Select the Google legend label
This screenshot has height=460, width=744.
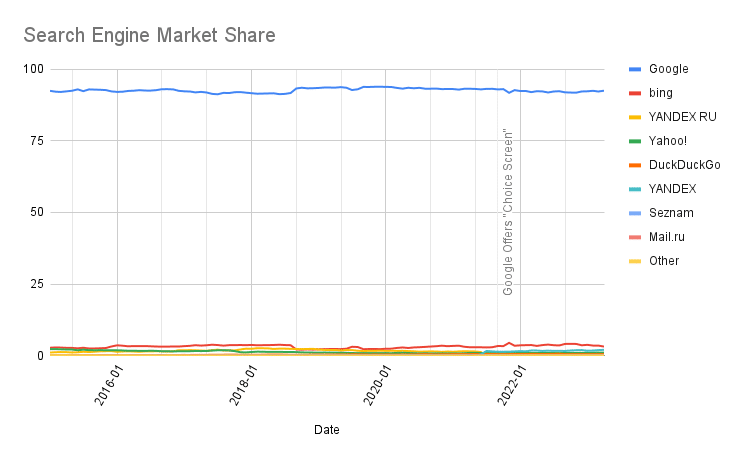(668, 69)
